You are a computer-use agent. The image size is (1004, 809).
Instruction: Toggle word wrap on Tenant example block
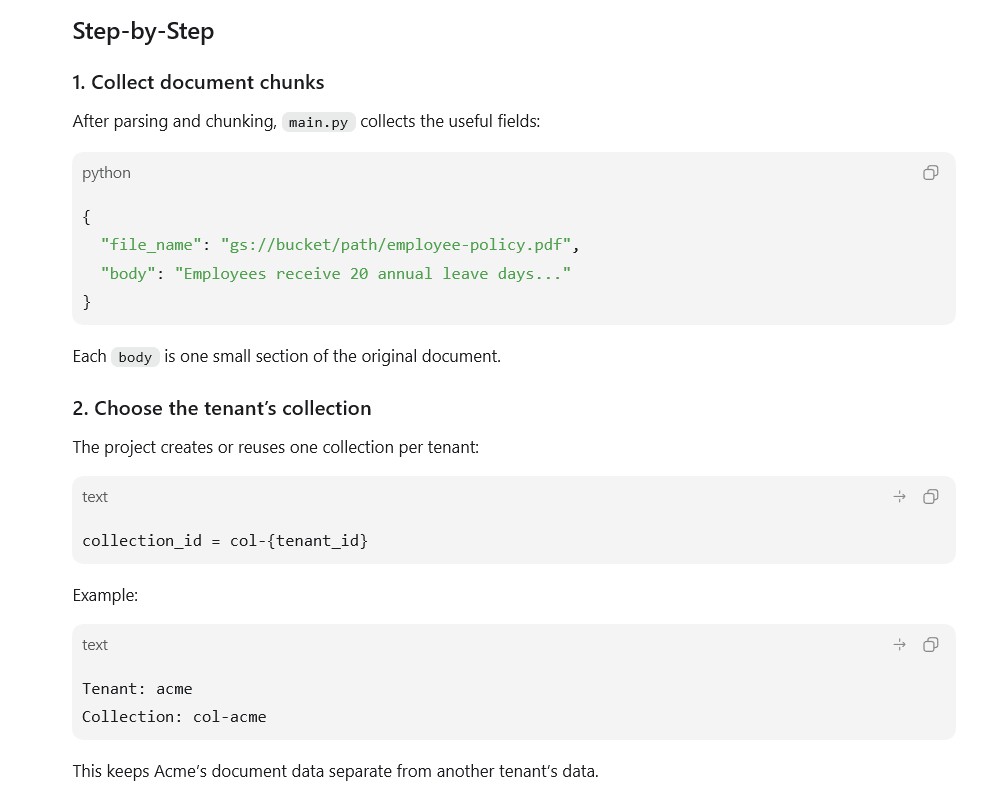(900, 645)
